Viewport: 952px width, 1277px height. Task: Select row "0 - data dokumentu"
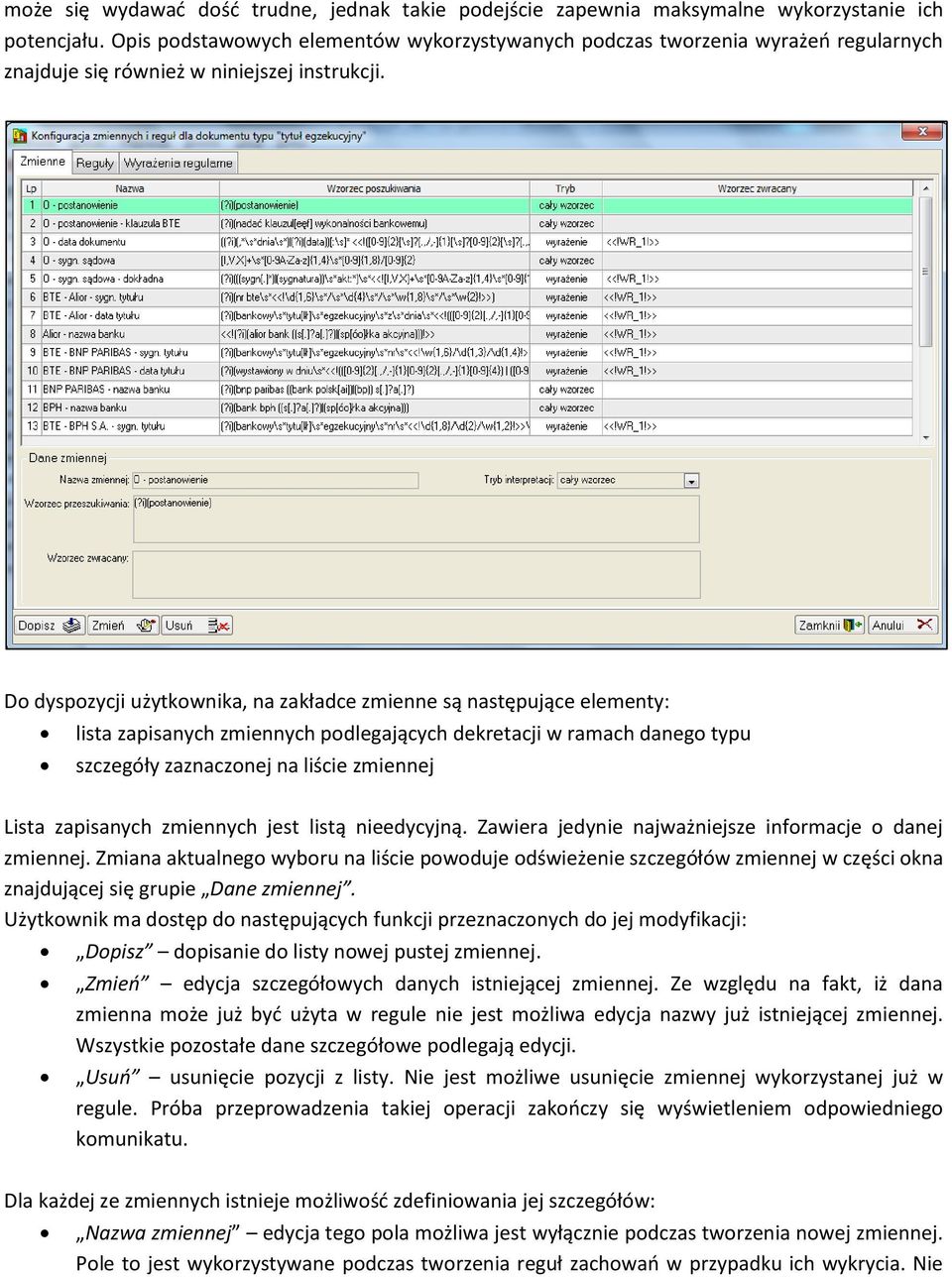[466, 242]
